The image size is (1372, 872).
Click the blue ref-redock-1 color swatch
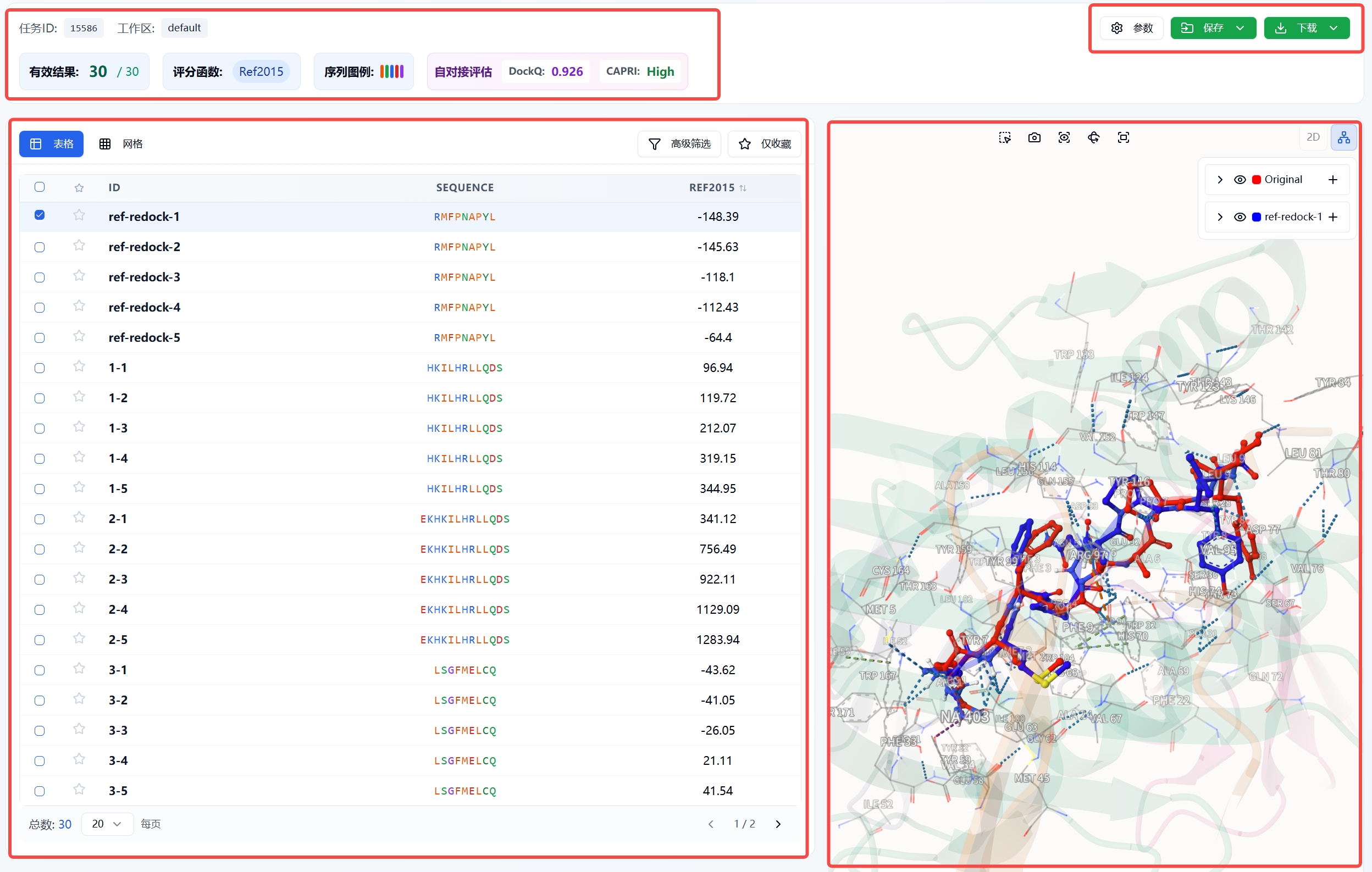(x=1257, y=217)
